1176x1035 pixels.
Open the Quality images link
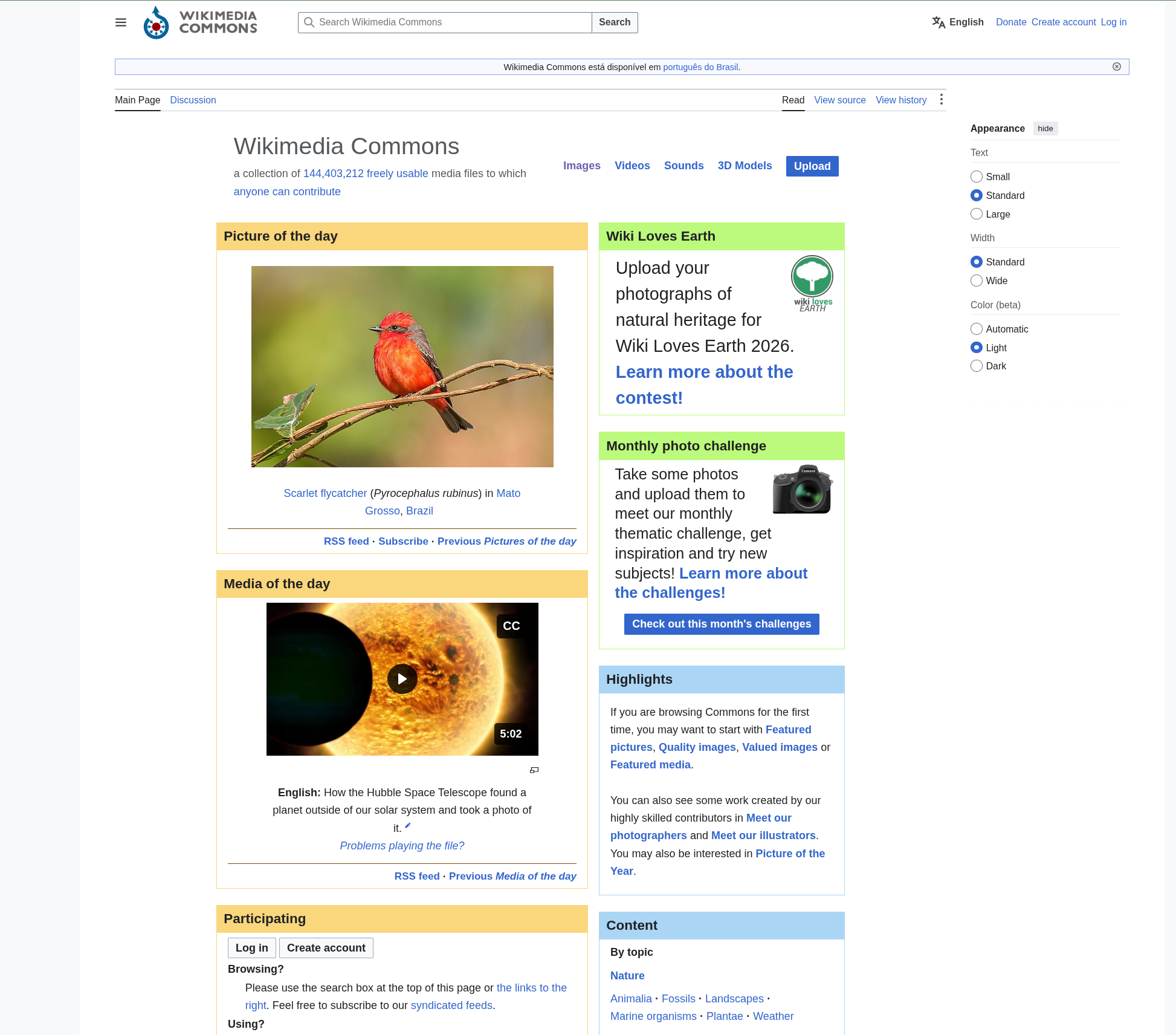click(x=697, y=747)
